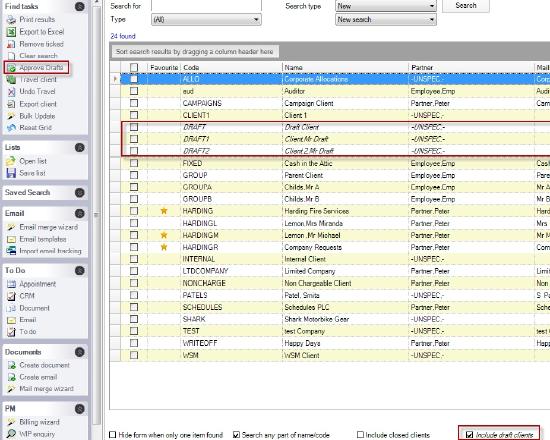Click the Travel client icon
This screenshot has height=440, width=550.
(x=11, y=80)
